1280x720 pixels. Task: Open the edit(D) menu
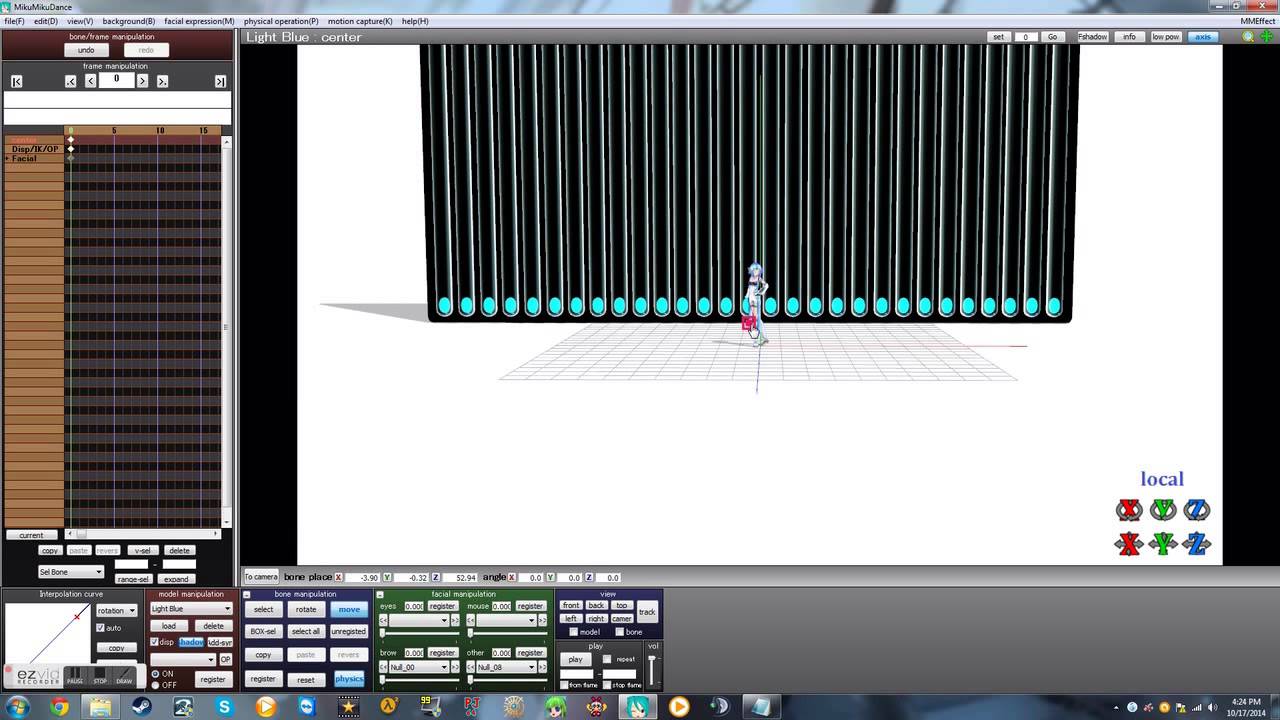point(45,21)
